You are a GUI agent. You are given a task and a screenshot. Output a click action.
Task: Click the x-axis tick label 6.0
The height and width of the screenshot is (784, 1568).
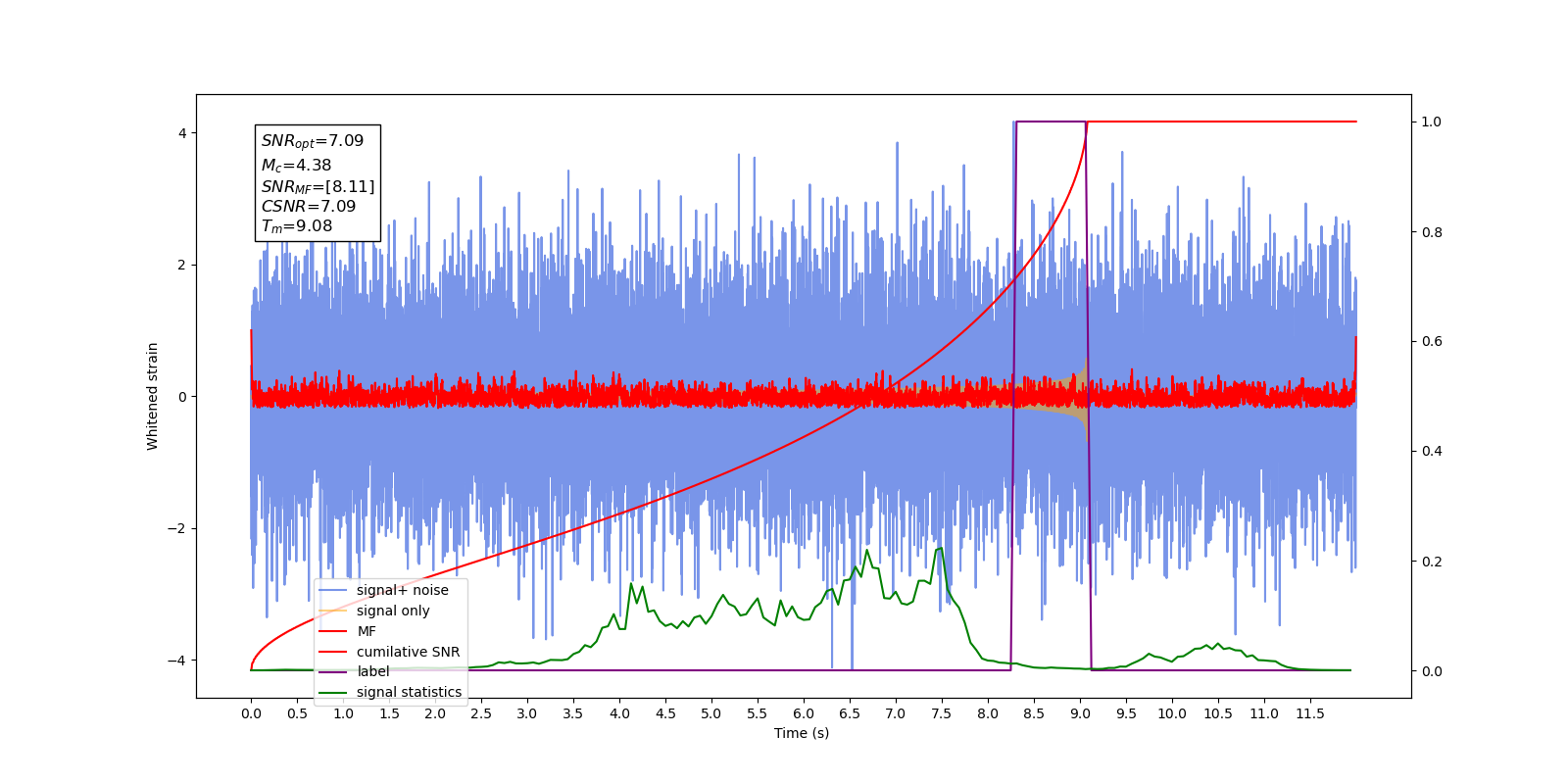point(804,713)
